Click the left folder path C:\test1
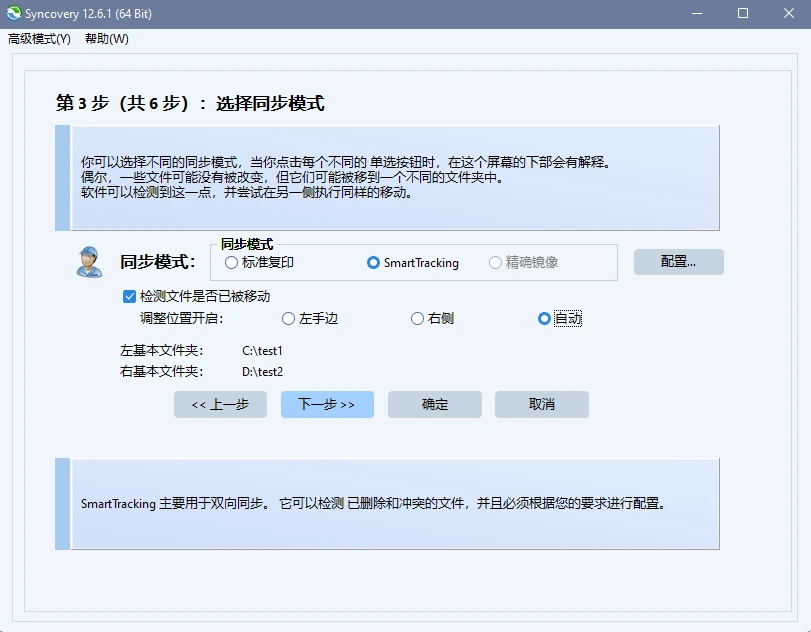 click(262, 351)
